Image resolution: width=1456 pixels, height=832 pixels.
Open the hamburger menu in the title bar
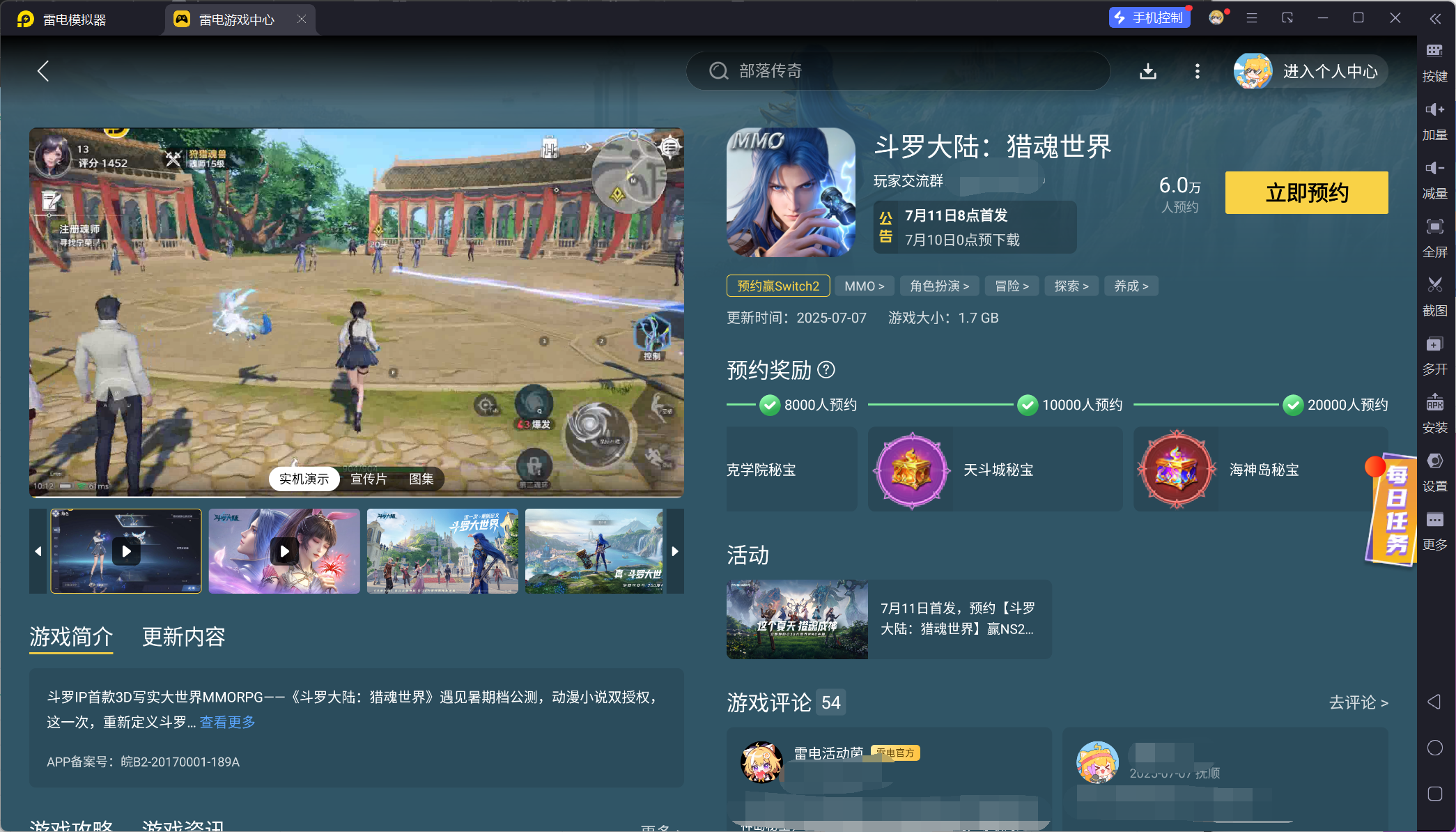tap(1252, 18)
